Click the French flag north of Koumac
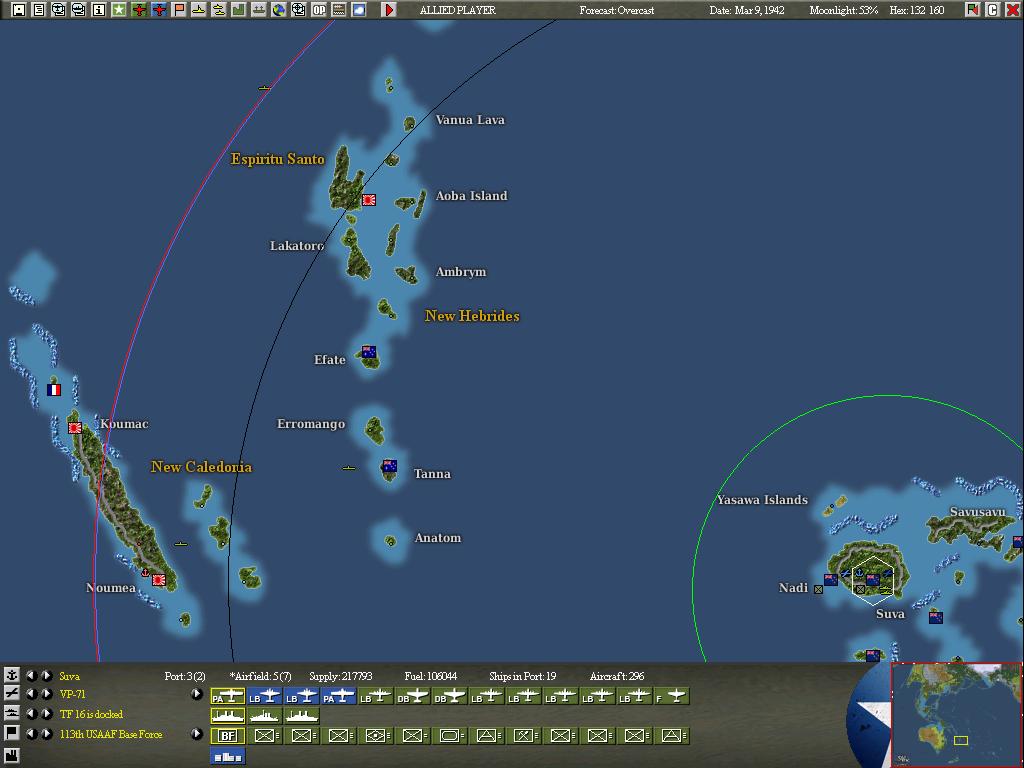The height and width of the screenshot is (768, 1024). pyautogui.click(x=54, y=390)
